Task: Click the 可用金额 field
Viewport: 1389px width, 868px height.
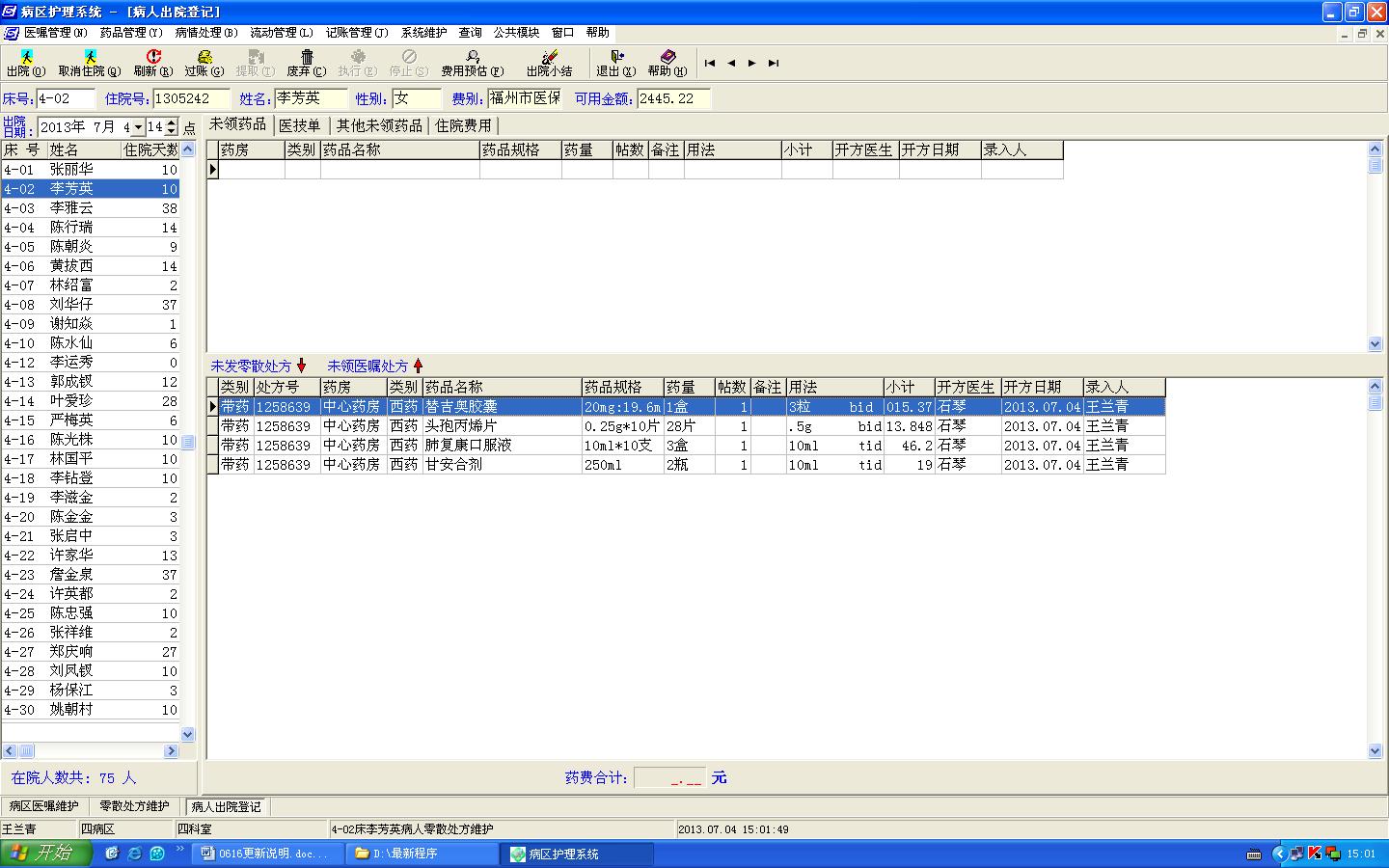Action: [x=673, y=98]
